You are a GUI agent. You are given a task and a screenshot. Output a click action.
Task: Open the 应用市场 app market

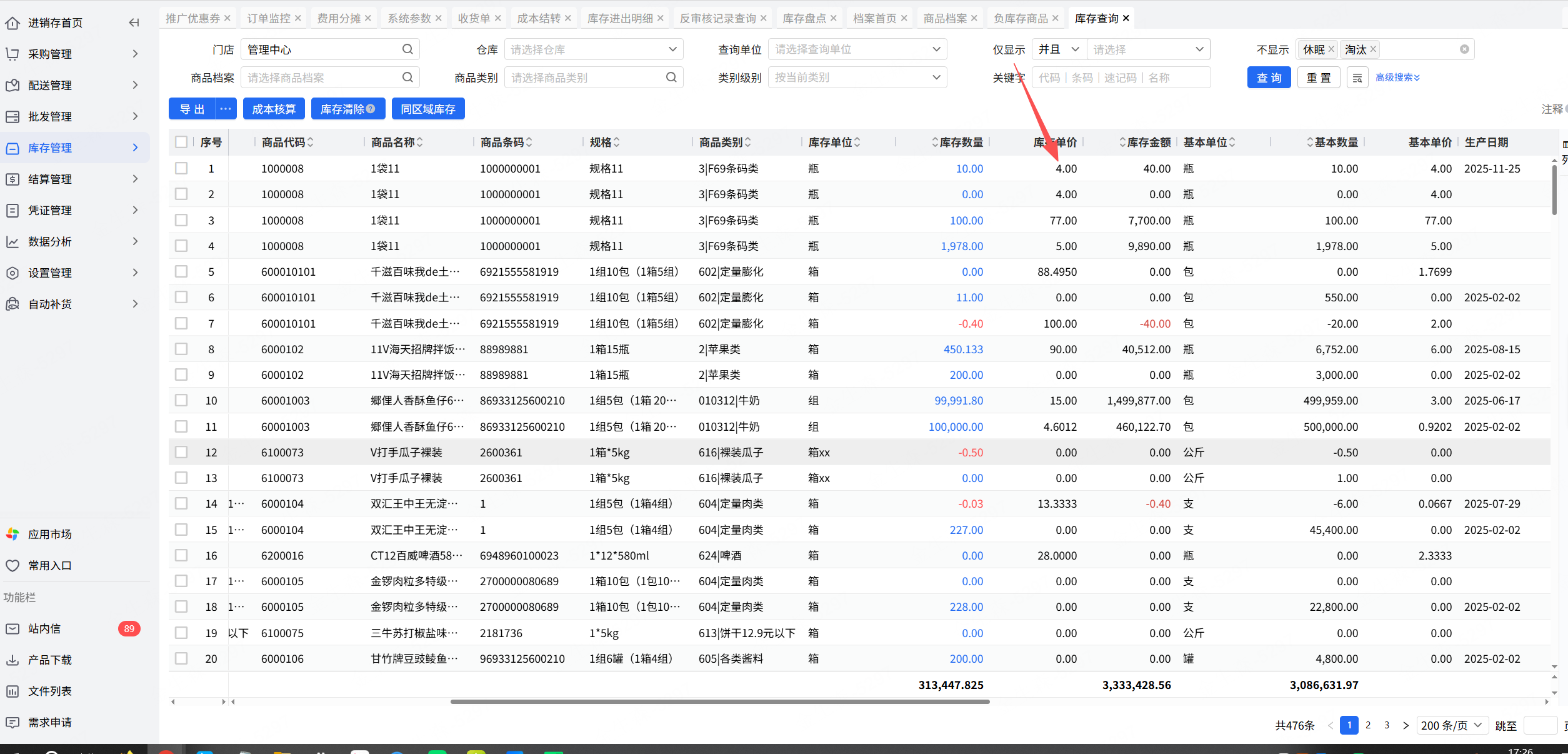[49, 535]
